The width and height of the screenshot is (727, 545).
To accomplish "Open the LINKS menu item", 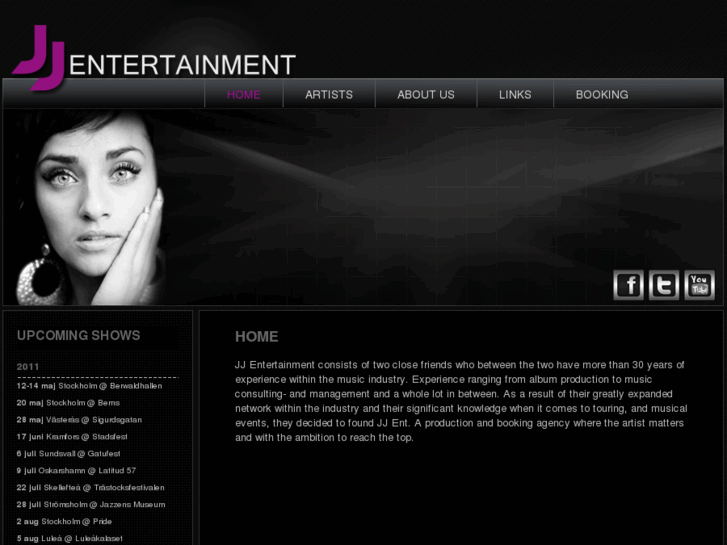I will point(515,94).
